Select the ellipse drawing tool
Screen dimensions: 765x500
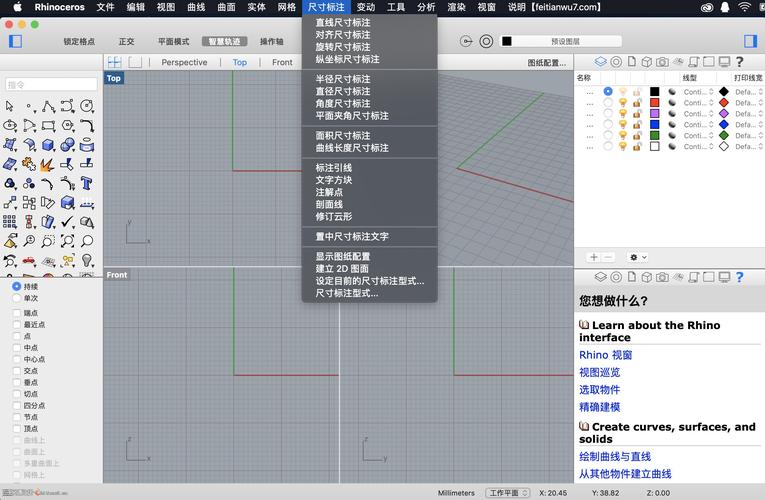(10, 125)
